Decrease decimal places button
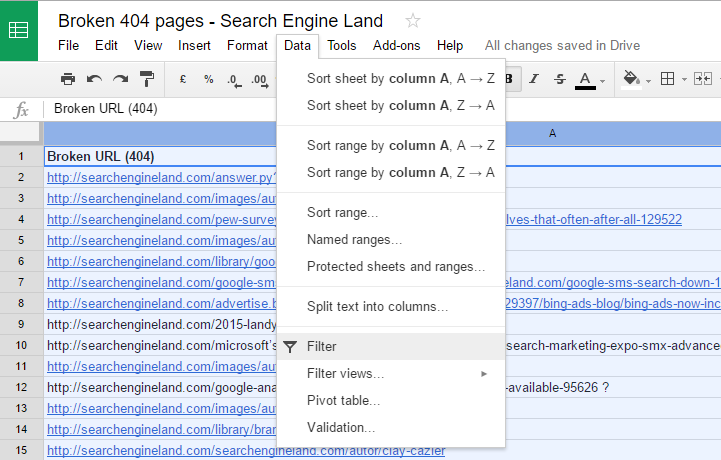721x460 pixels. [x=233, y=79]
